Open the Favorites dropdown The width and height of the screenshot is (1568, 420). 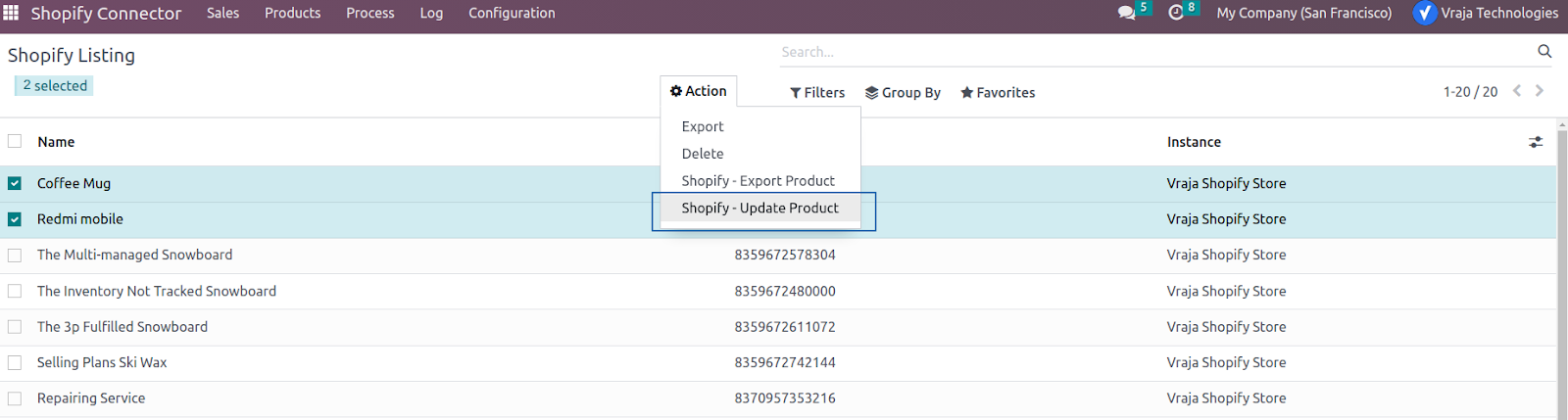[x=998, y=92]
